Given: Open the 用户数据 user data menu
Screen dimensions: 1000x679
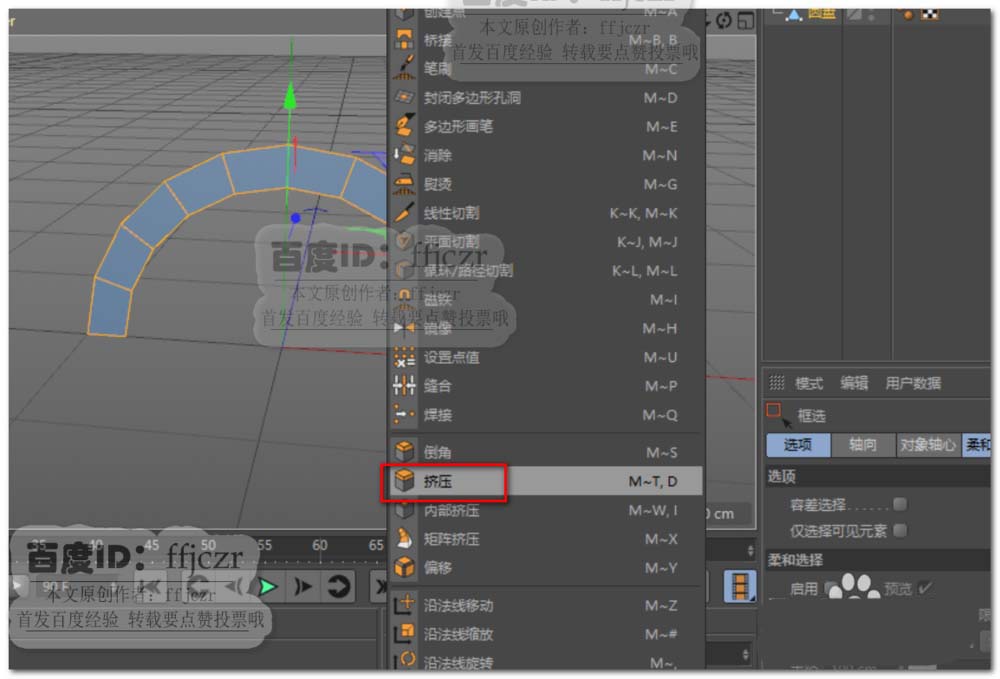Looking at the screenshot, I should 913,383.
